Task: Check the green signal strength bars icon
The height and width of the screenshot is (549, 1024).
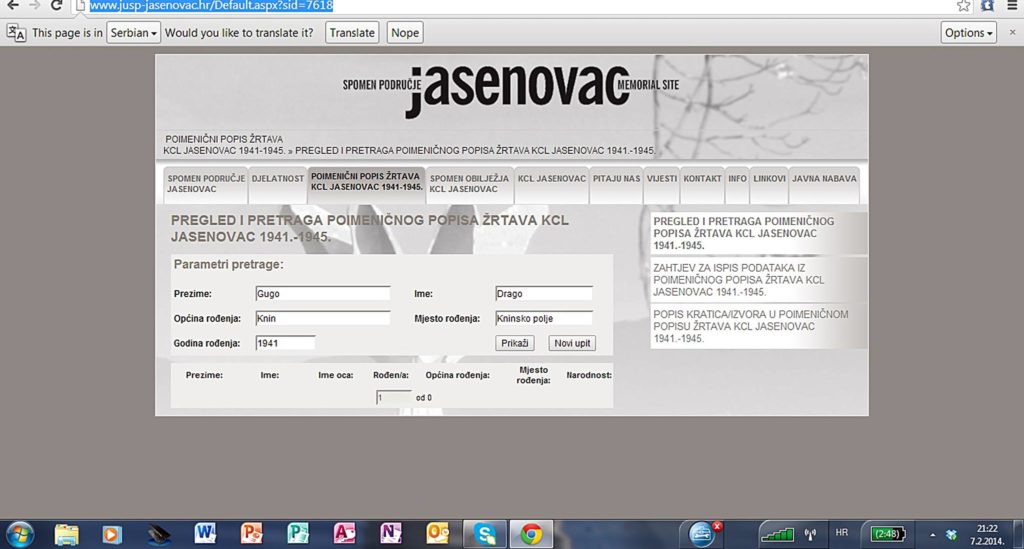Action: [x=777, y=534]
